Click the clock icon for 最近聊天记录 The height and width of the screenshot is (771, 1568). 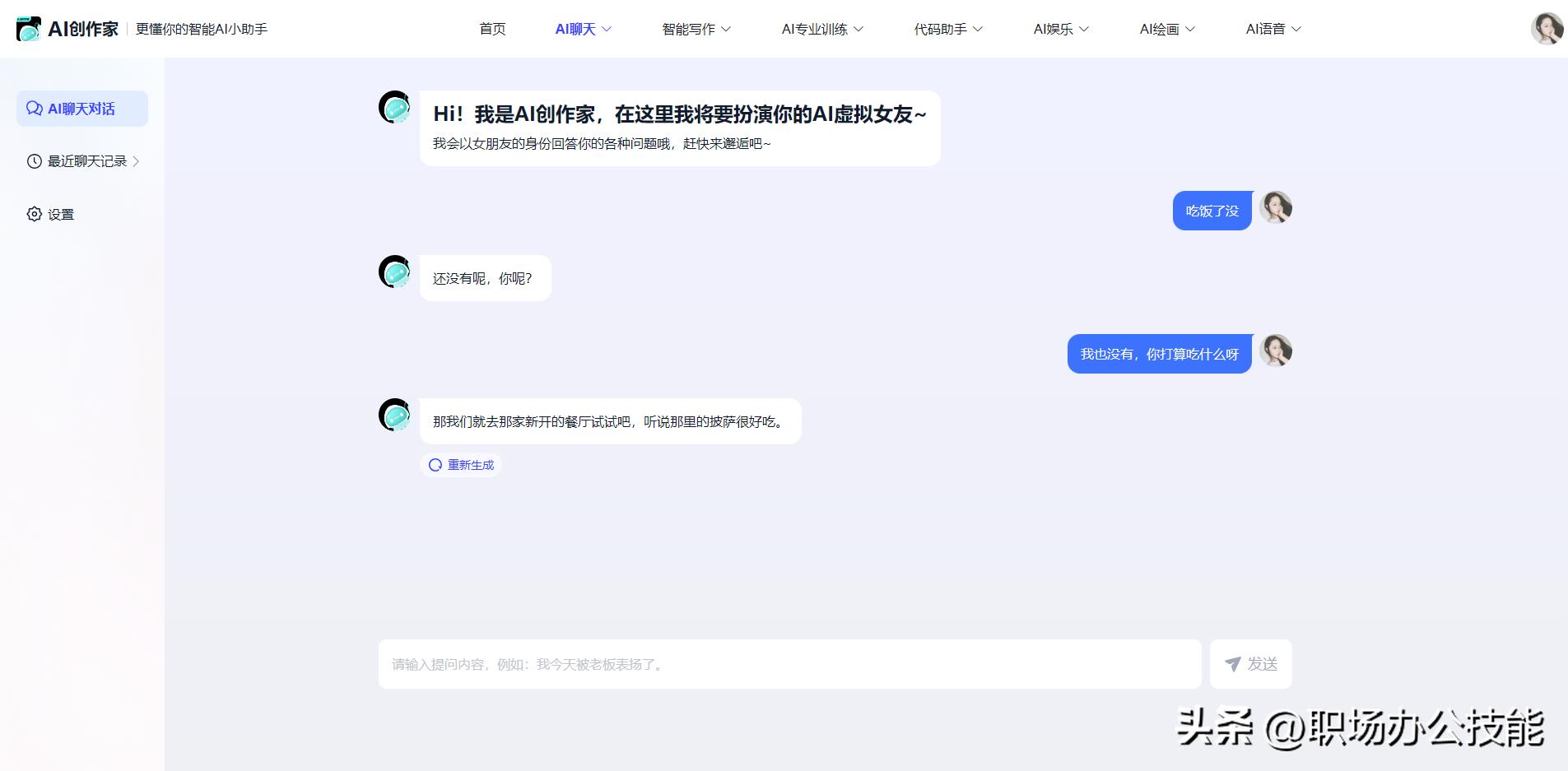pyautogui.click(x=34, y=161)
